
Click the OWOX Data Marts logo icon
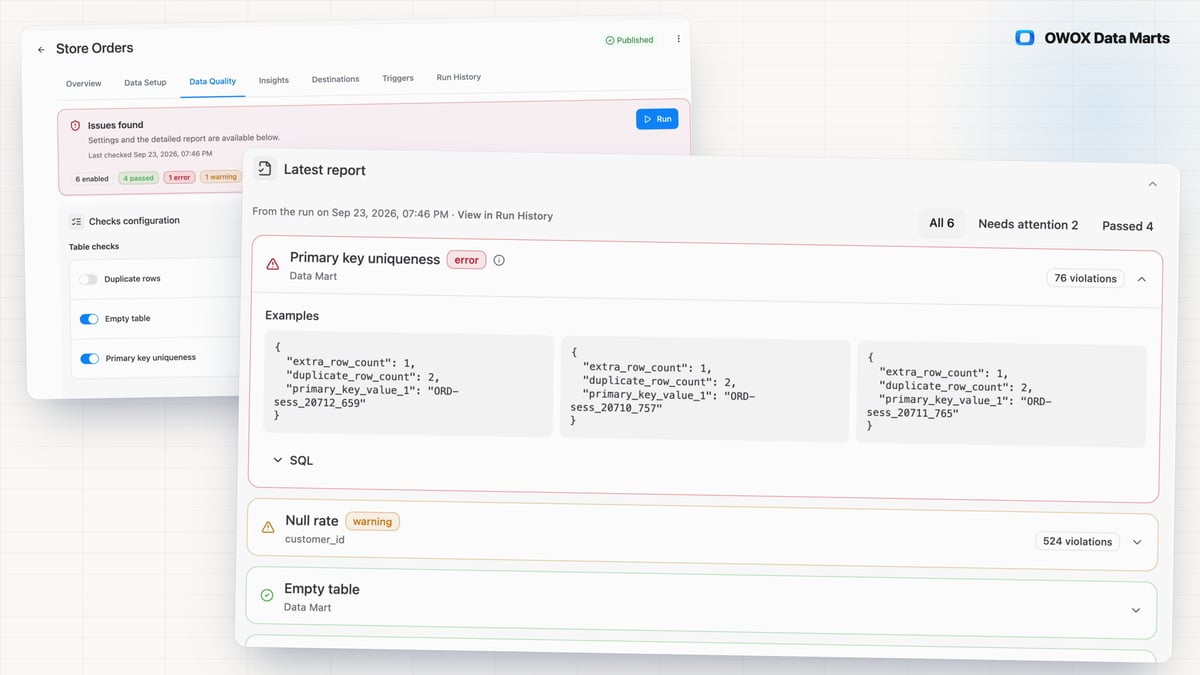(1024, 38)
